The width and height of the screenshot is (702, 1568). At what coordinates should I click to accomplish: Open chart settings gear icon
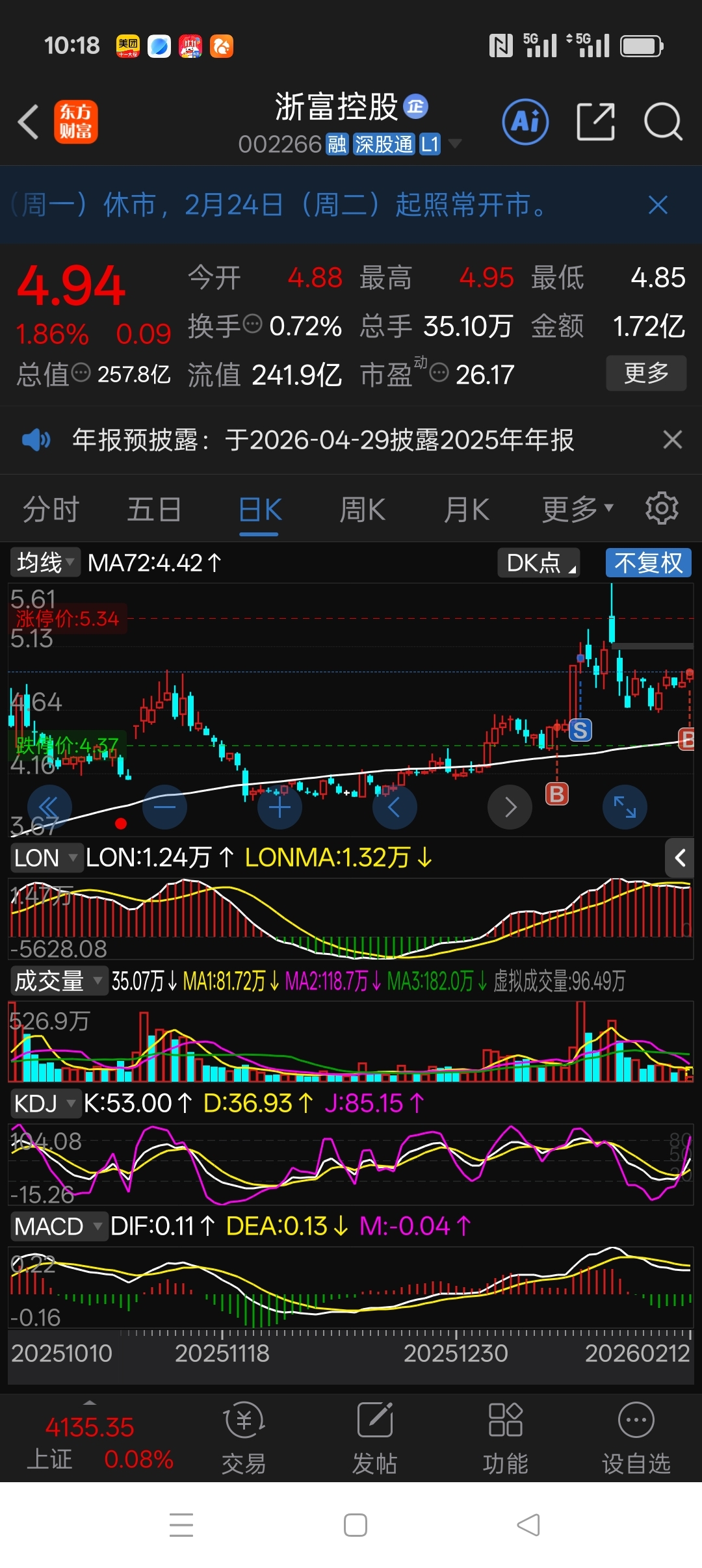click(662, 508)
